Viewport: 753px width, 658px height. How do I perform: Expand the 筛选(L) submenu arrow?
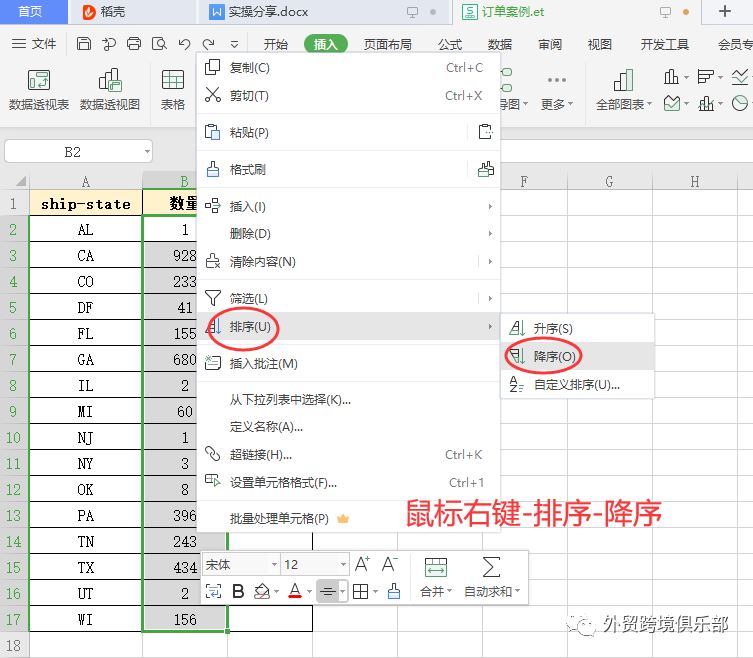tap(490, 298)
